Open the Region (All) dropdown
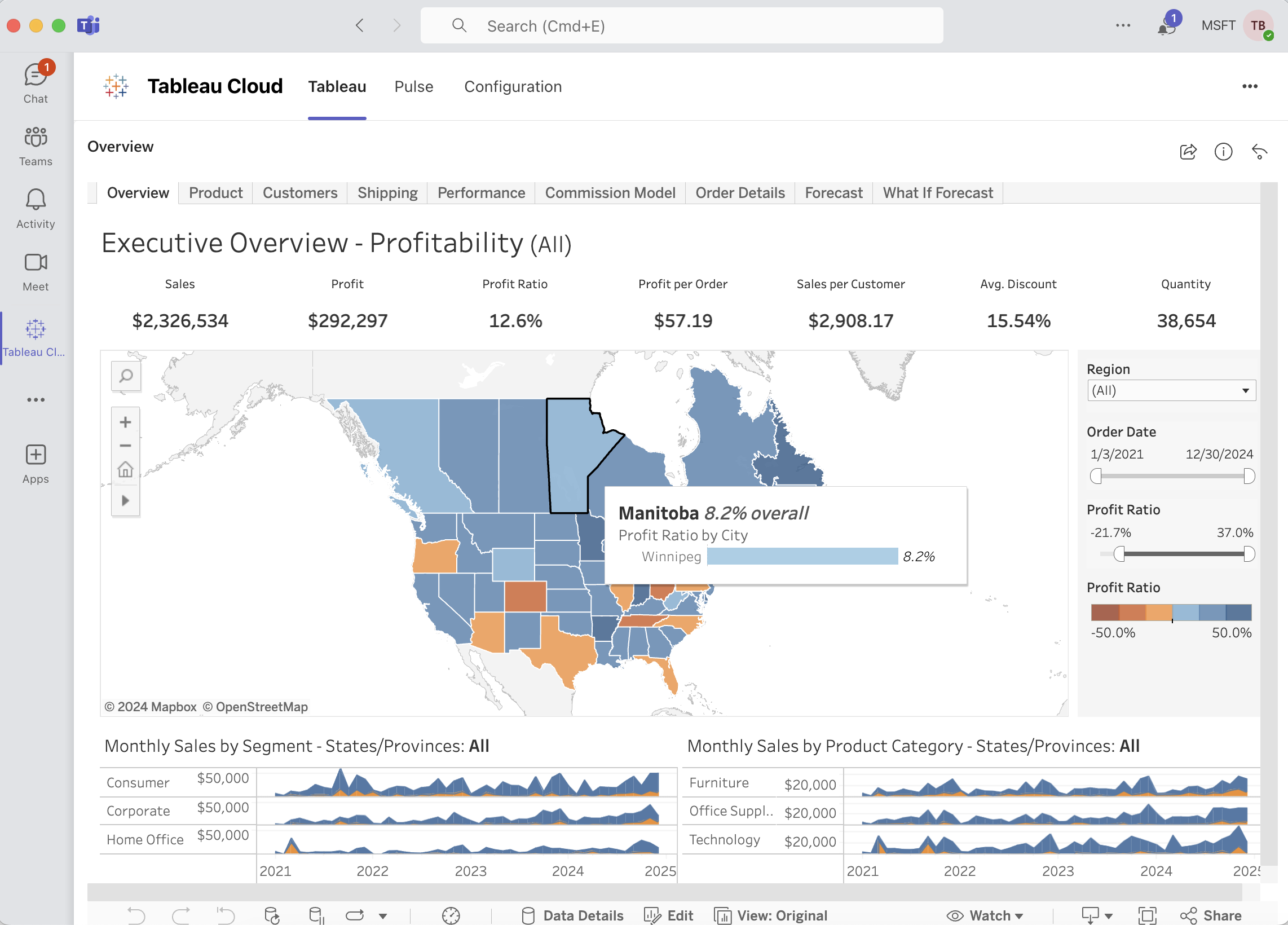The height and width of the screenshot is (925, 1288). click(1171, 391)
